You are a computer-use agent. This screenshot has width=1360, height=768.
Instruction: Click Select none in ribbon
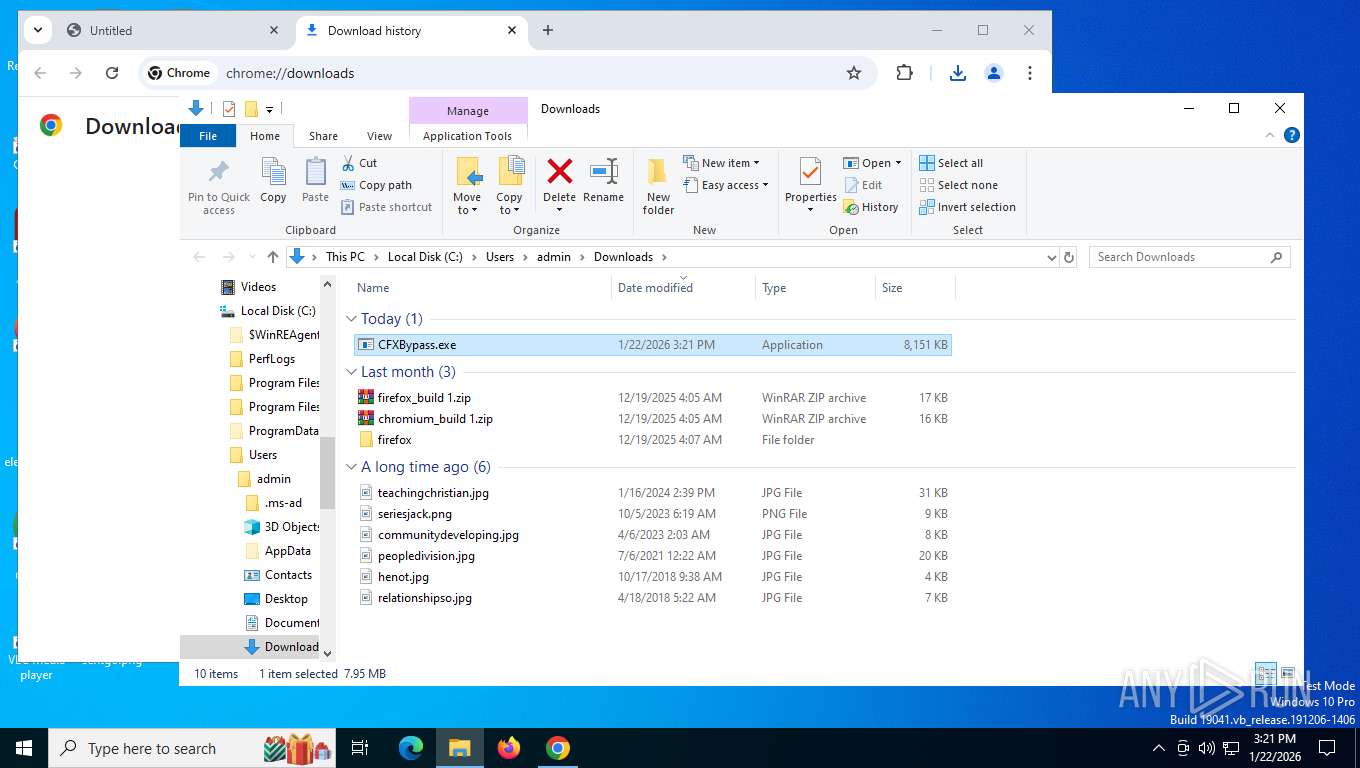958,185
